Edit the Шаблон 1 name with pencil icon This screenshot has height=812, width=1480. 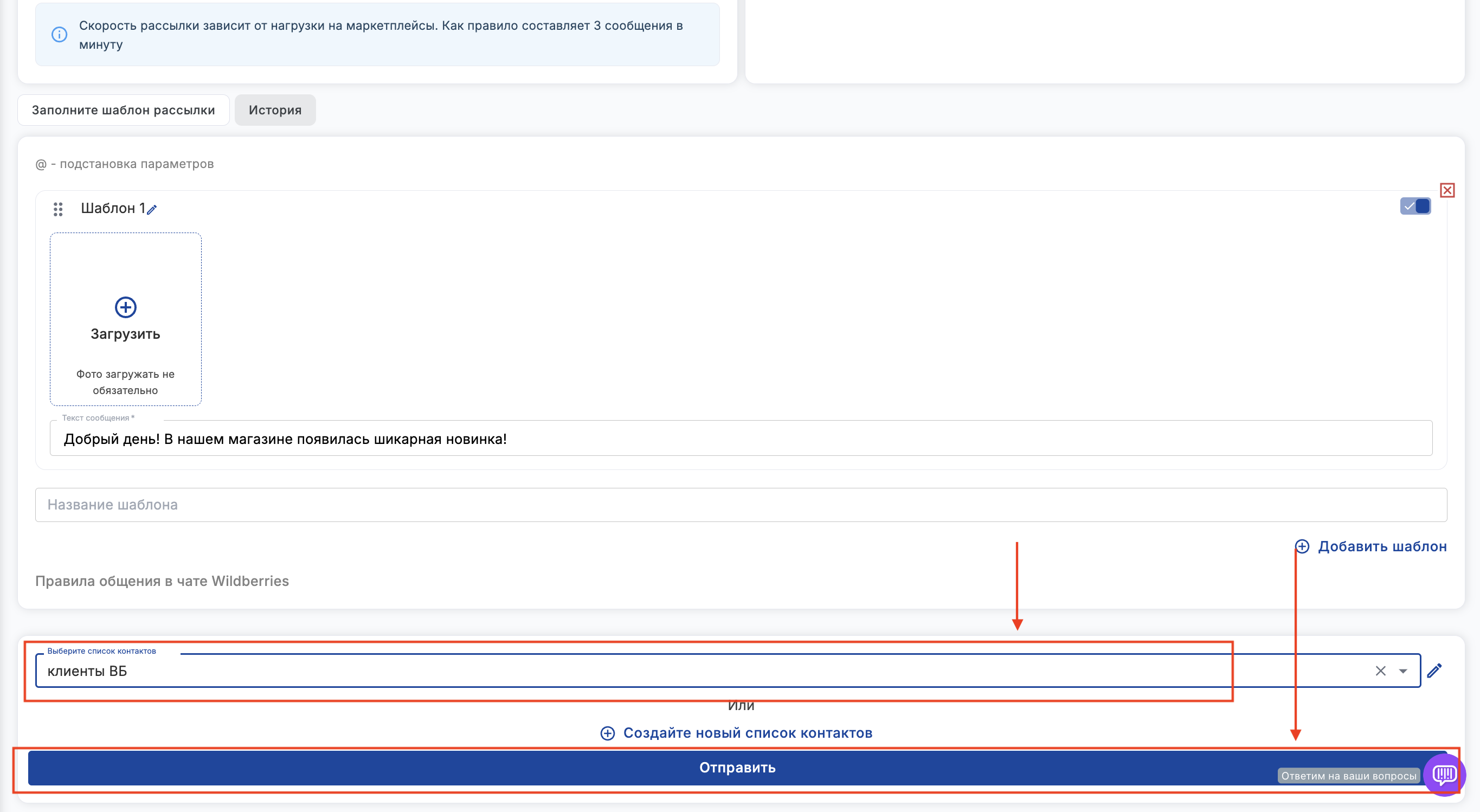152,209
